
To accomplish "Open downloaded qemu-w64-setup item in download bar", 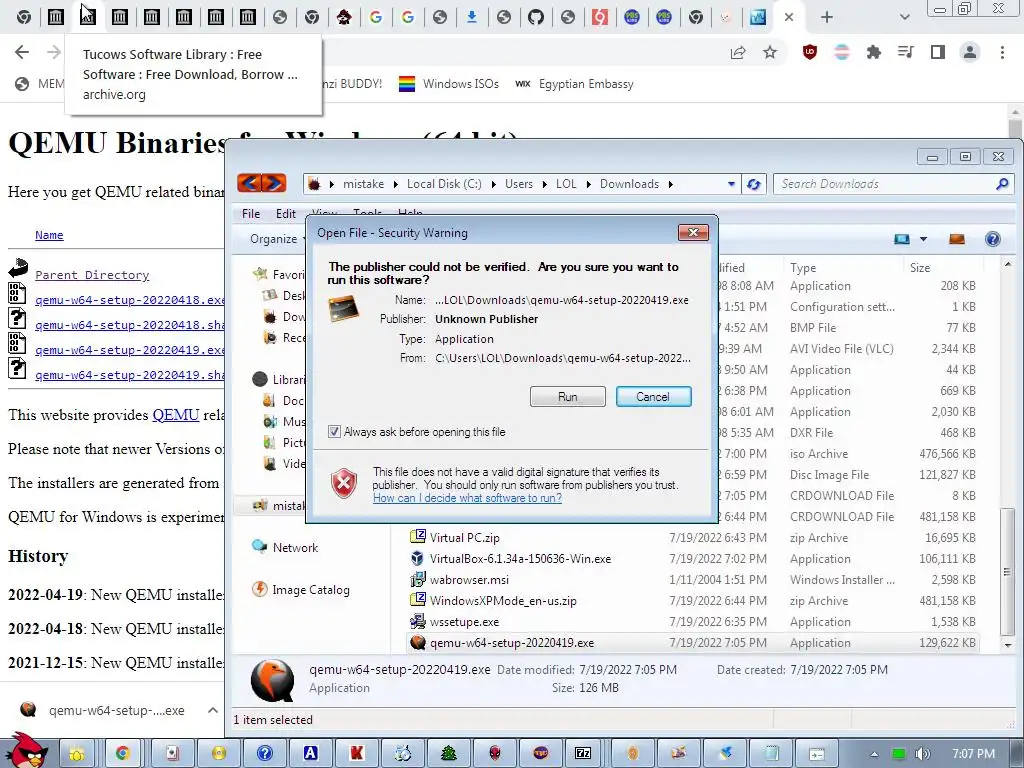I will [104, 710].
